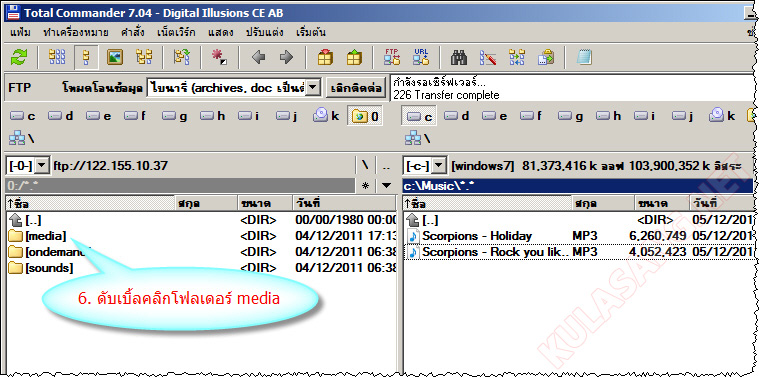The width and height of the screenshot is (759, 377).
Task: Open left panel directory history arrow
Action: [x=386, y=185]
